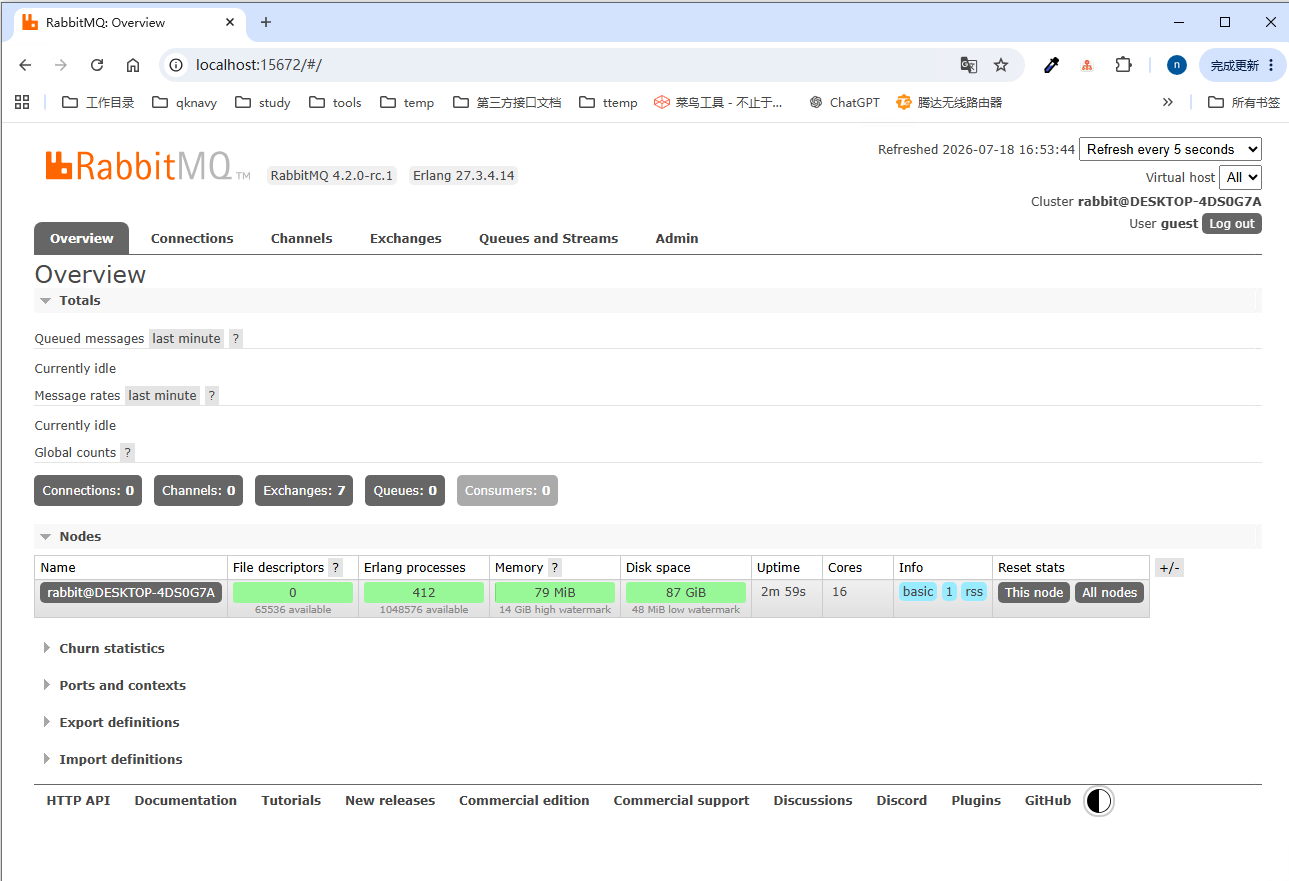Open help for Memory column
This screenshot has width=1289, height=881.
click(555, 567)
